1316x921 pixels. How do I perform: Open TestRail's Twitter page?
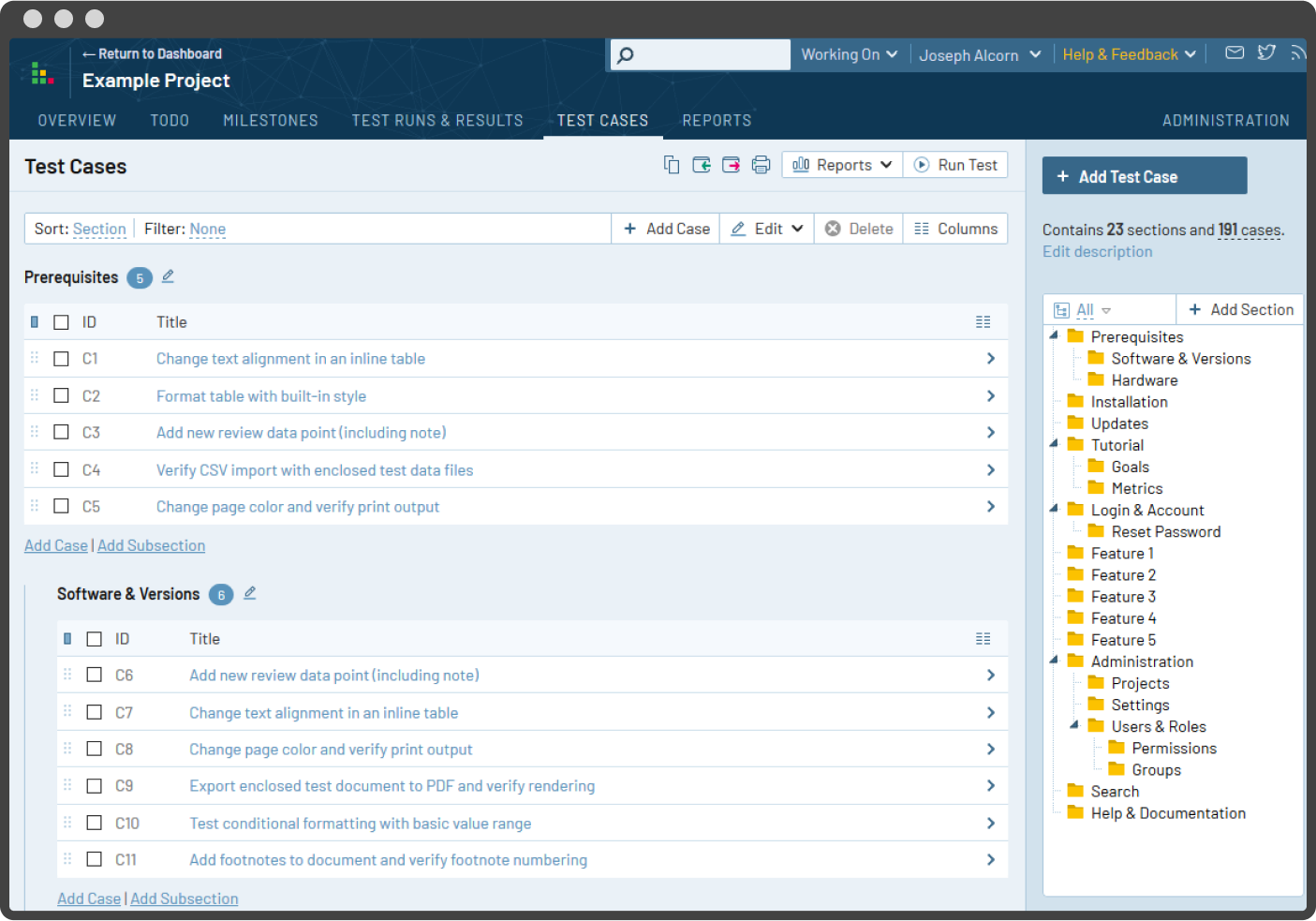1266,53
